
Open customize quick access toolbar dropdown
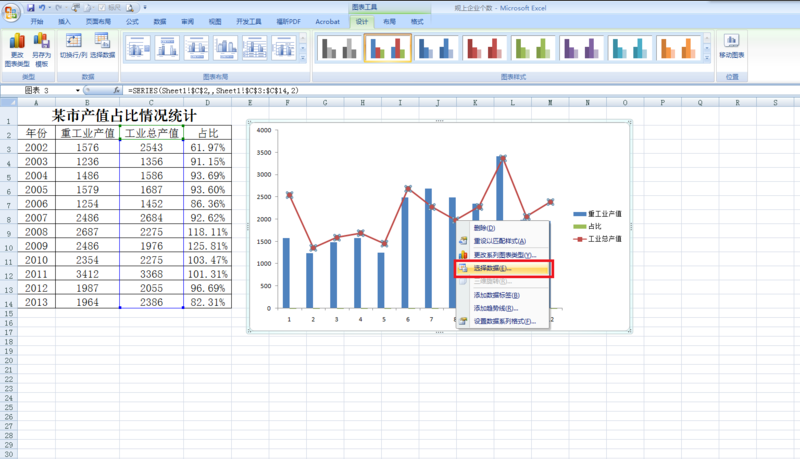pyautogui.click(x=145, y=8)
